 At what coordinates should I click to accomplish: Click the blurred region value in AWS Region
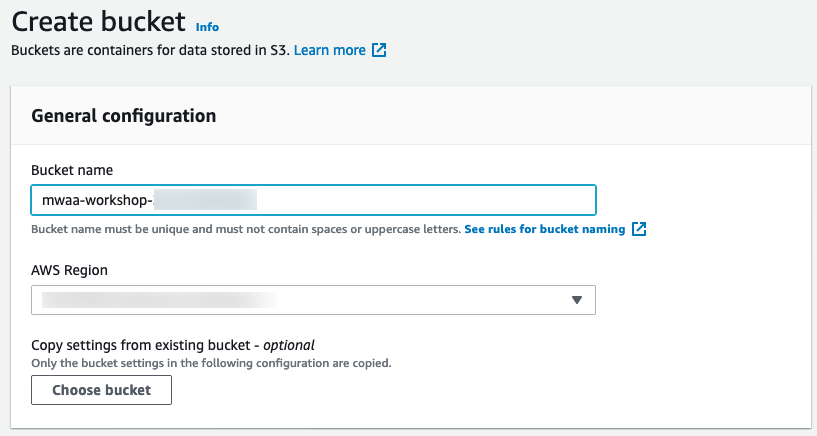click(160, 299)
